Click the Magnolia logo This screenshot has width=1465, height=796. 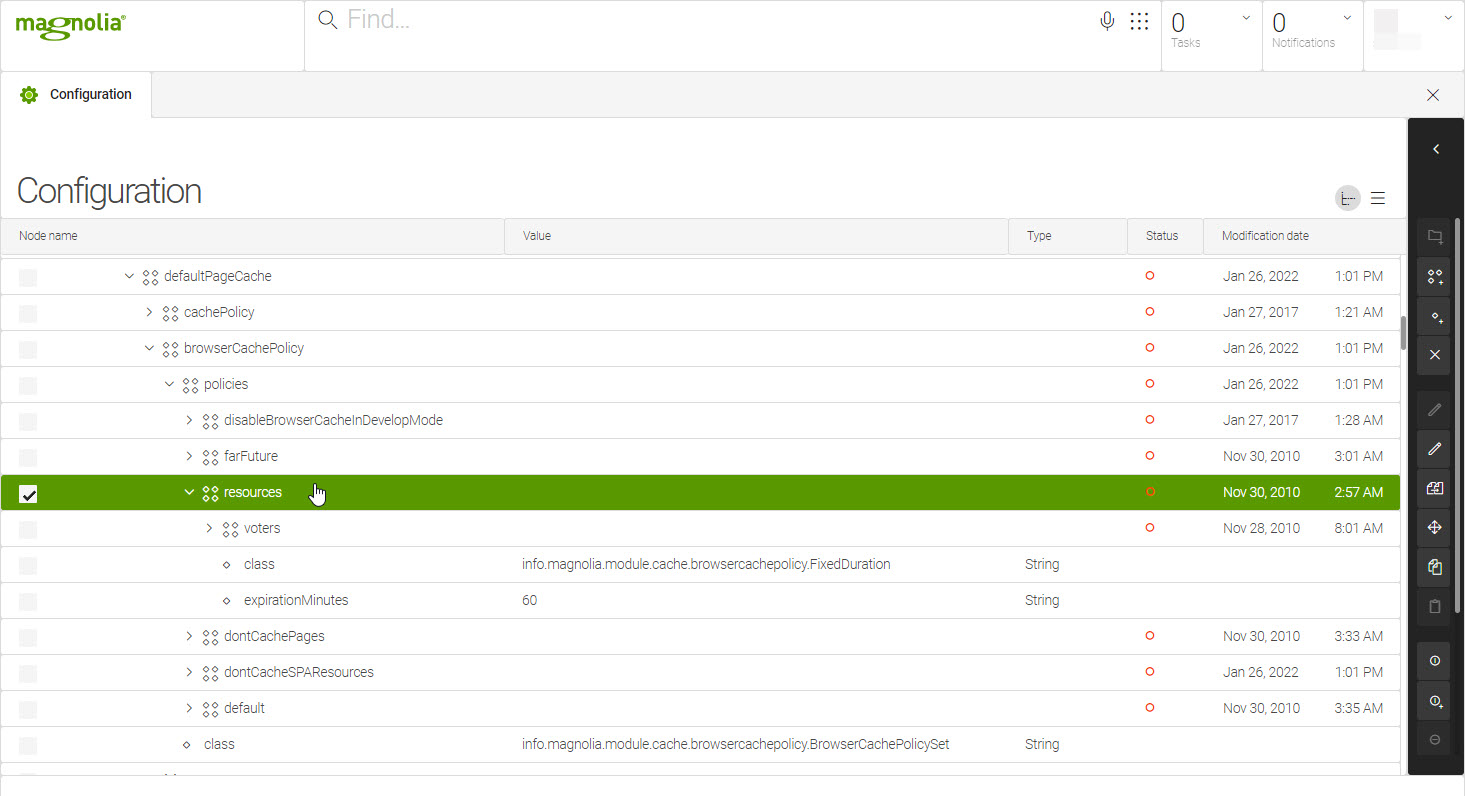pyautogui.click(x=70, y=25)
